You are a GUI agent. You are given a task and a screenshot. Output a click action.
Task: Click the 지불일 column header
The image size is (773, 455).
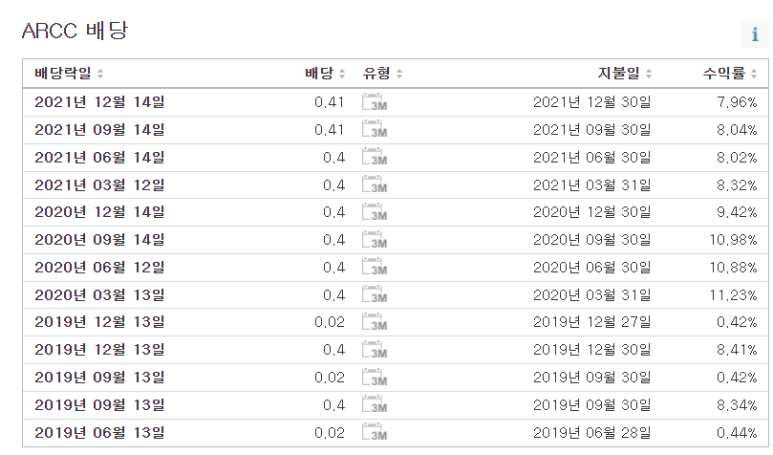[619, 73]
